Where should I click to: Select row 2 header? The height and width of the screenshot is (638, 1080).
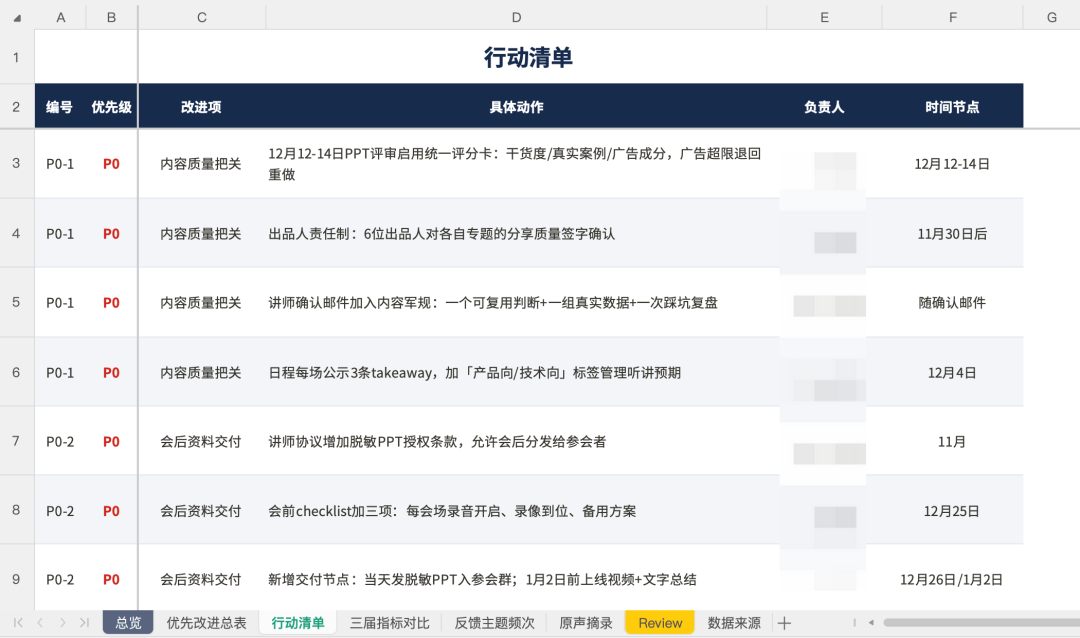(17, 107)
